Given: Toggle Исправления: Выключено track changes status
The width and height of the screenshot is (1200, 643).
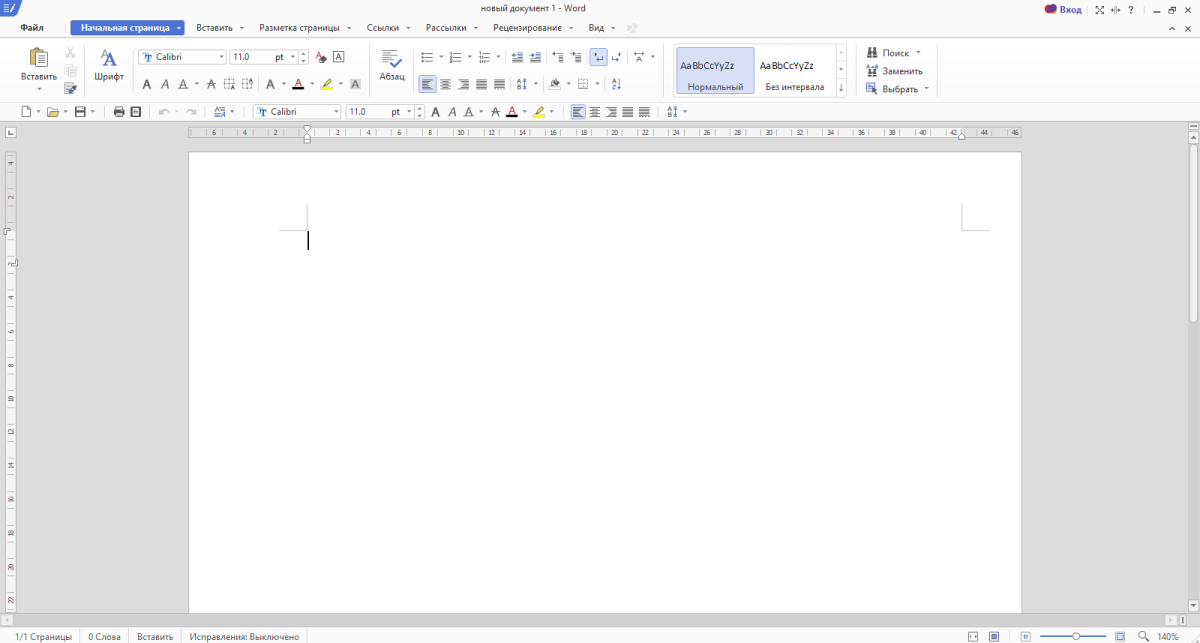Looking at the screenshot, I should pyautogui.click(x=245, y=636).
